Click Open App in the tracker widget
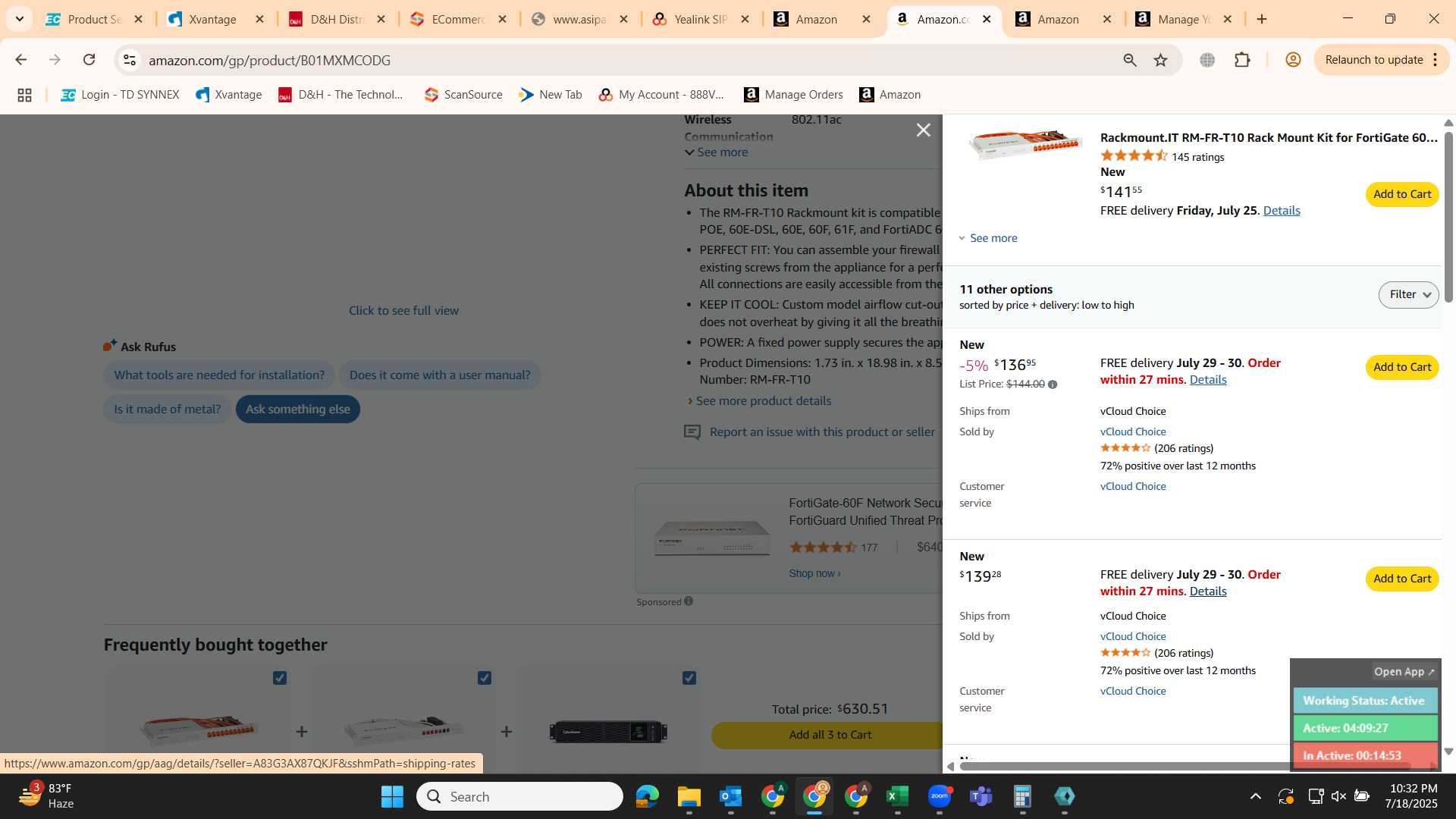The height and width of the screenshot is (819, 1456). pyautogui.click(x=1404, y=672)
